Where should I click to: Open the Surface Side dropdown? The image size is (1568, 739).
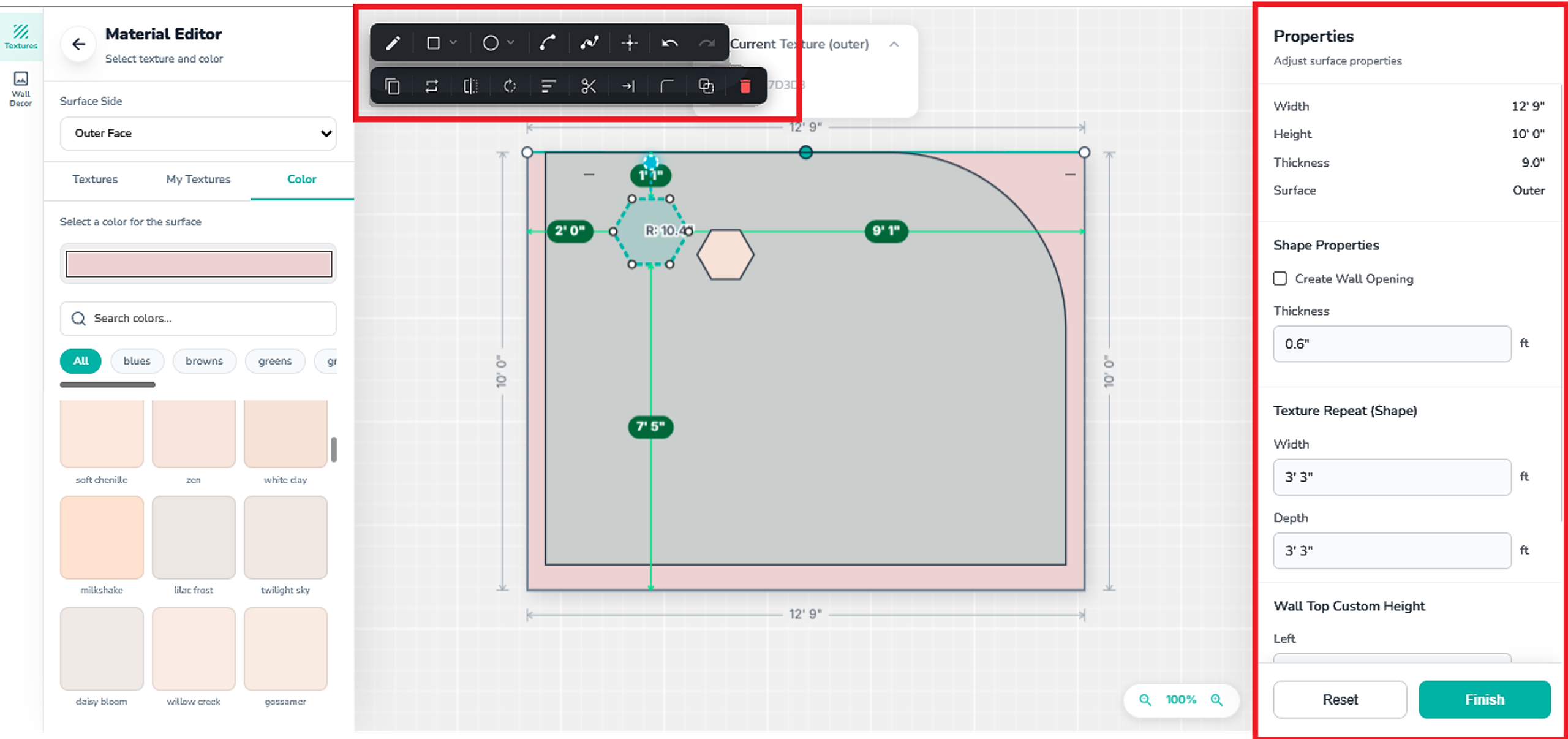click(198, 133)
